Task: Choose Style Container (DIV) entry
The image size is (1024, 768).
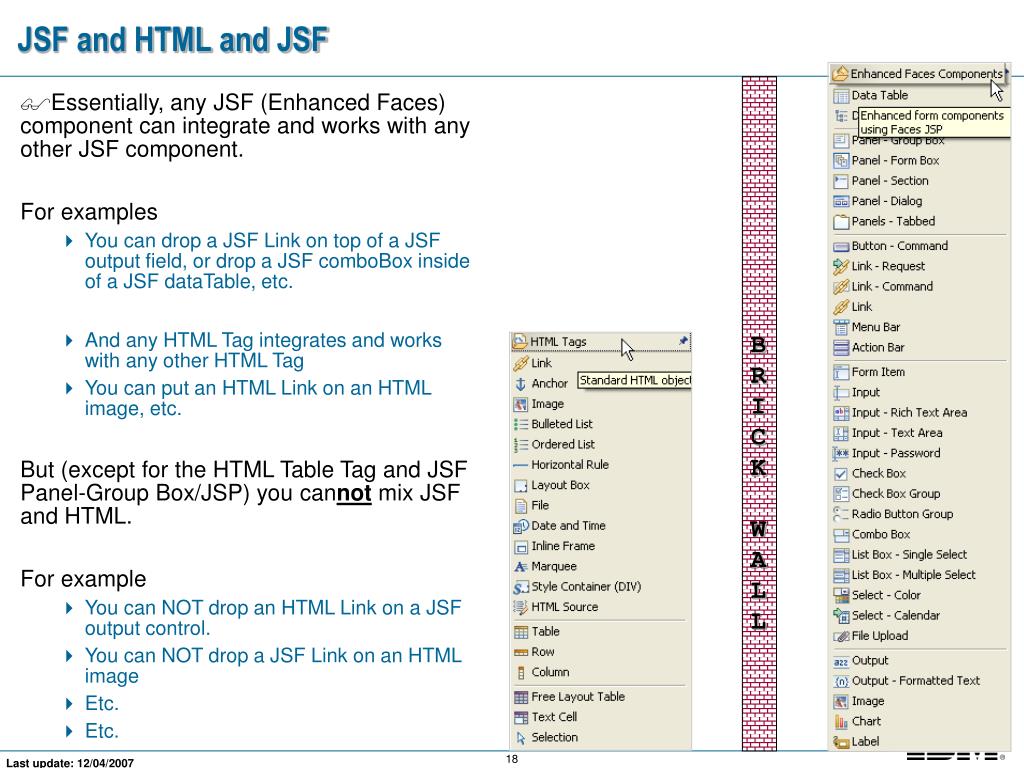Action: (577, 586)
